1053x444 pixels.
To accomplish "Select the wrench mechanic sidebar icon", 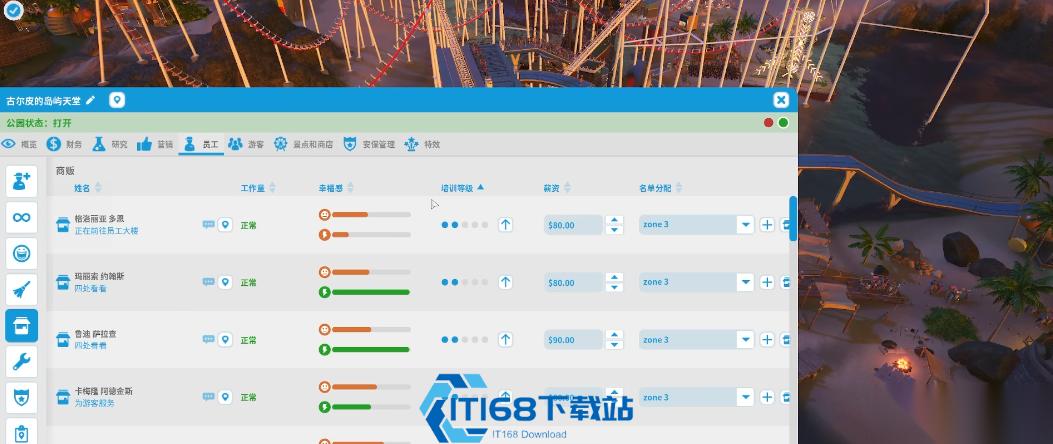I will [21, 362].
